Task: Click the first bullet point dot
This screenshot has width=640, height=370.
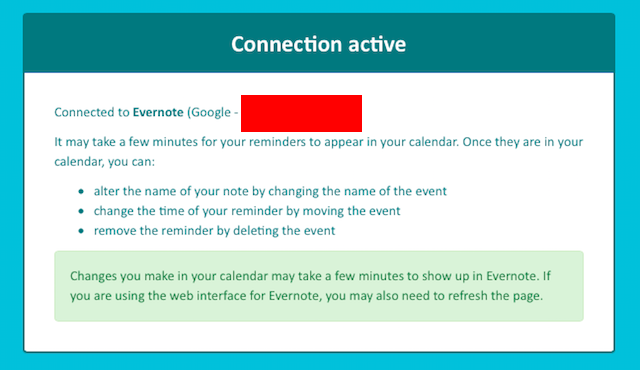Action: pos(81,191)
